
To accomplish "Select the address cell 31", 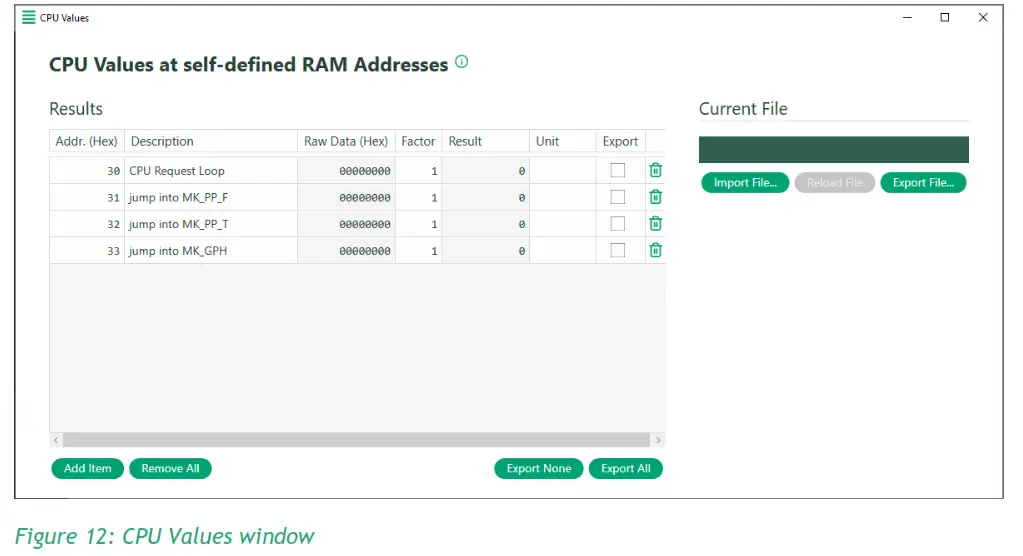I will [87, 197].
